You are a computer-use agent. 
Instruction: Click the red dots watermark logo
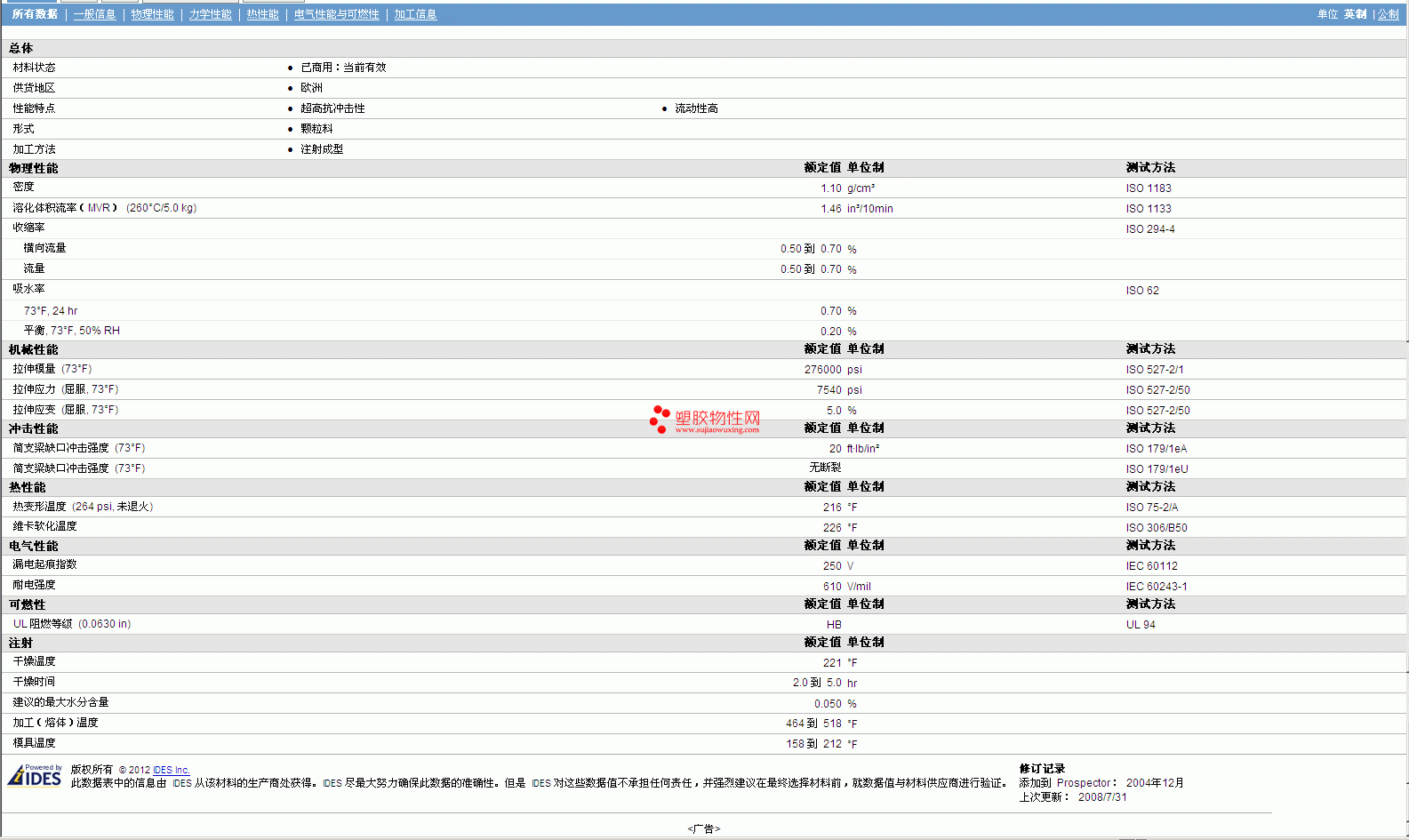coord(660,420)
